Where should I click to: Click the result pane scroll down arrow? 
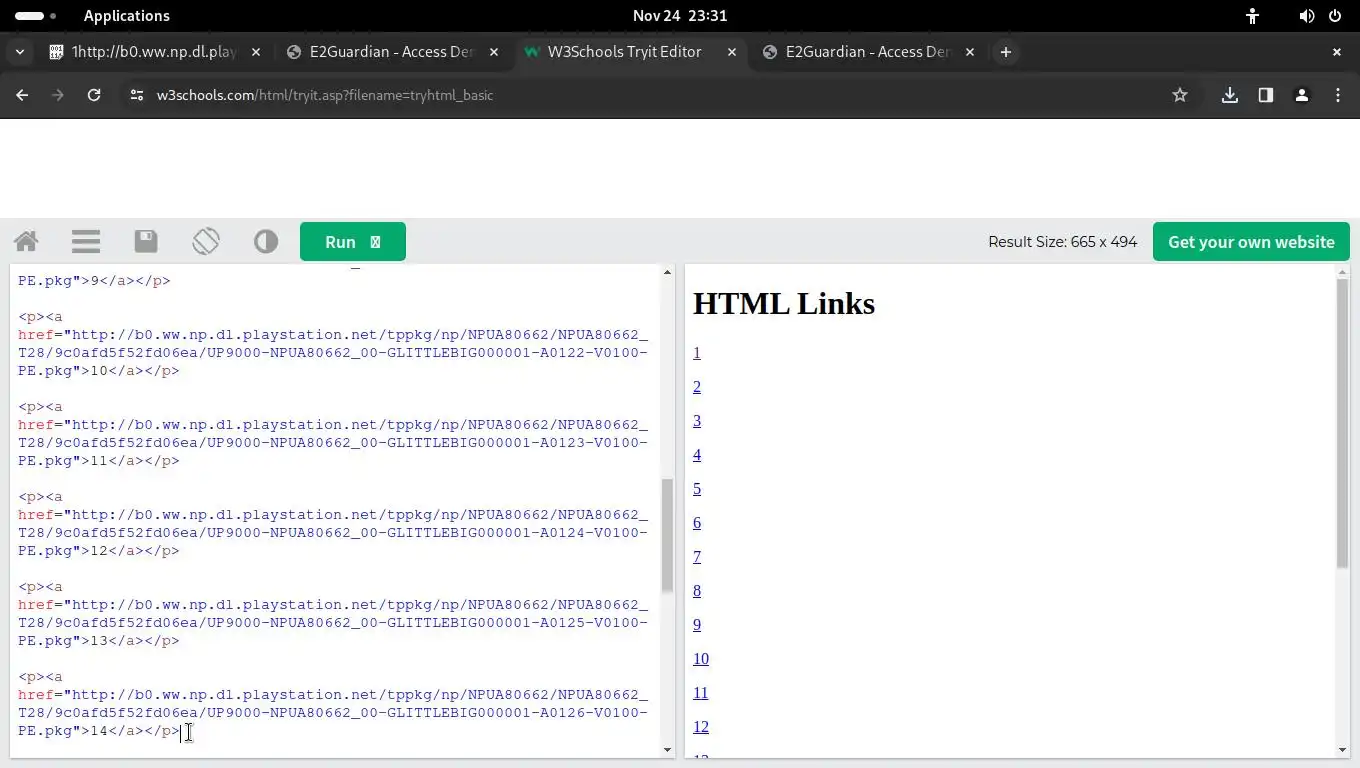pyautogui.click(x=1343, y=750)
